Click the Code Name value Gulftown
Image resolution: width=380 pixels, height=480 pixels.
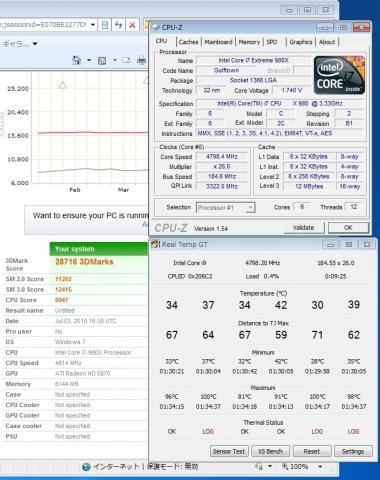226,70
